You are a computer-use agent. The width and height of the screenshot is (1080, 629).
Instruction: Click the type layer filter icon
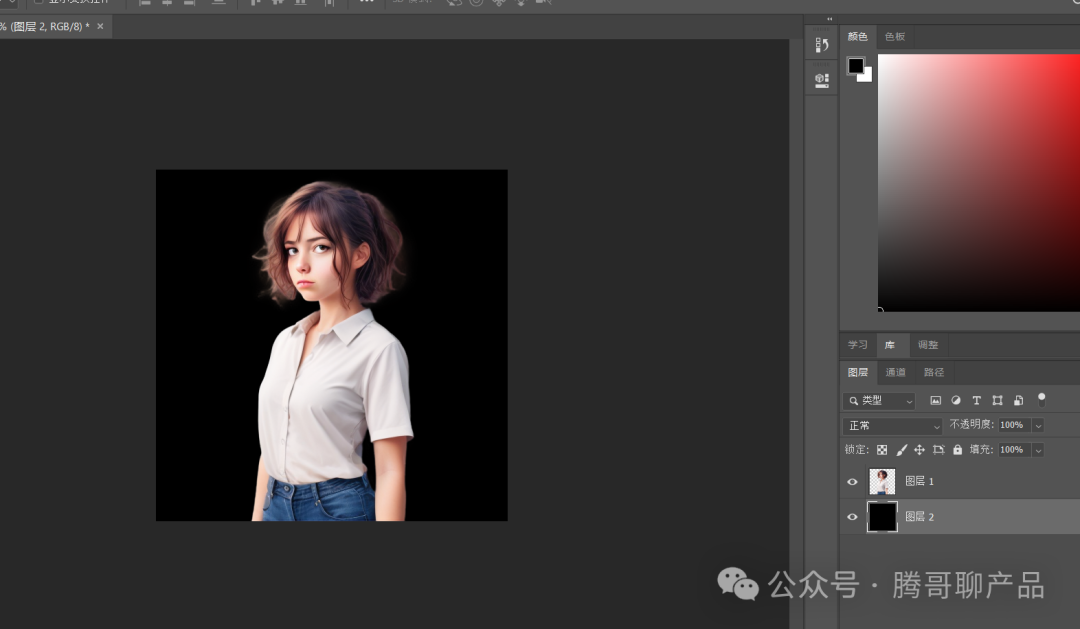pyautogui.click(x=977, y=400)
